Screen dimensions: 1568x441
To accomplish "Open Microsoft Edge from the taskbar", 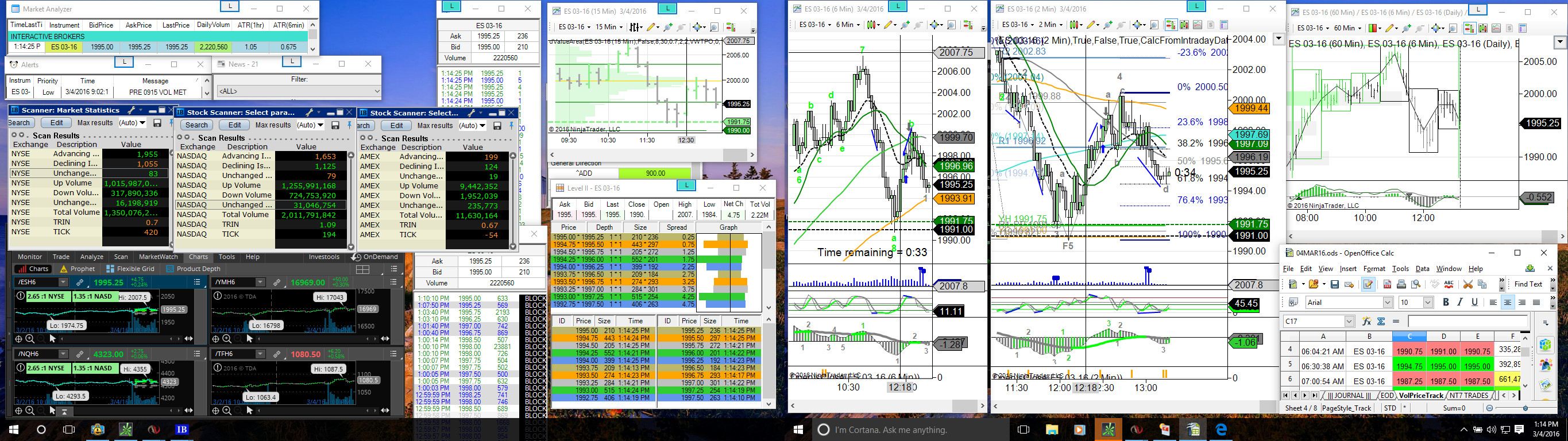I will coord(1221,430).
